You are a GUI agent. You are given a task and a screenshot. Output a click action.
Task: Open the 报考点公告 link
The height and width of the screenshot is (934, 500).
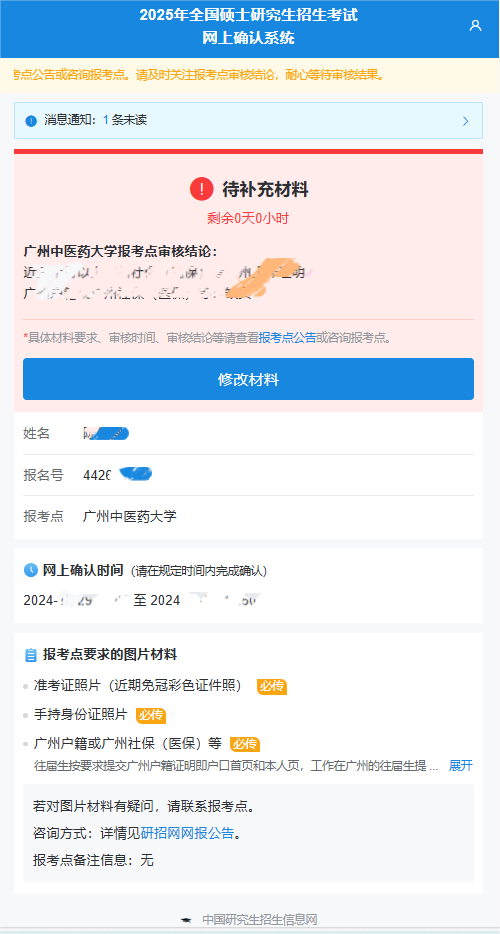[x=287, y=338]
